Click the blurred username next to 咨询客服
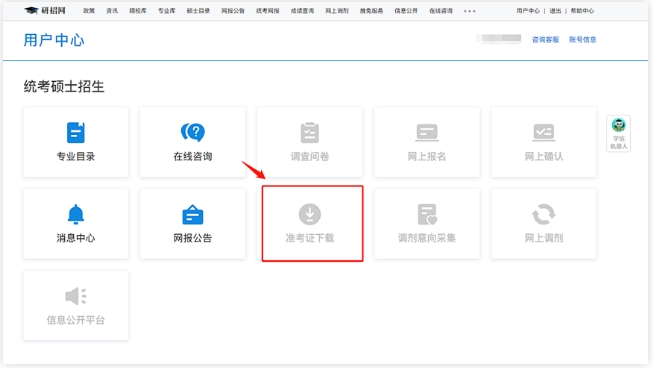Image resolution: width=653 pixels, height=368 pixels. click(x=498, y=39)
